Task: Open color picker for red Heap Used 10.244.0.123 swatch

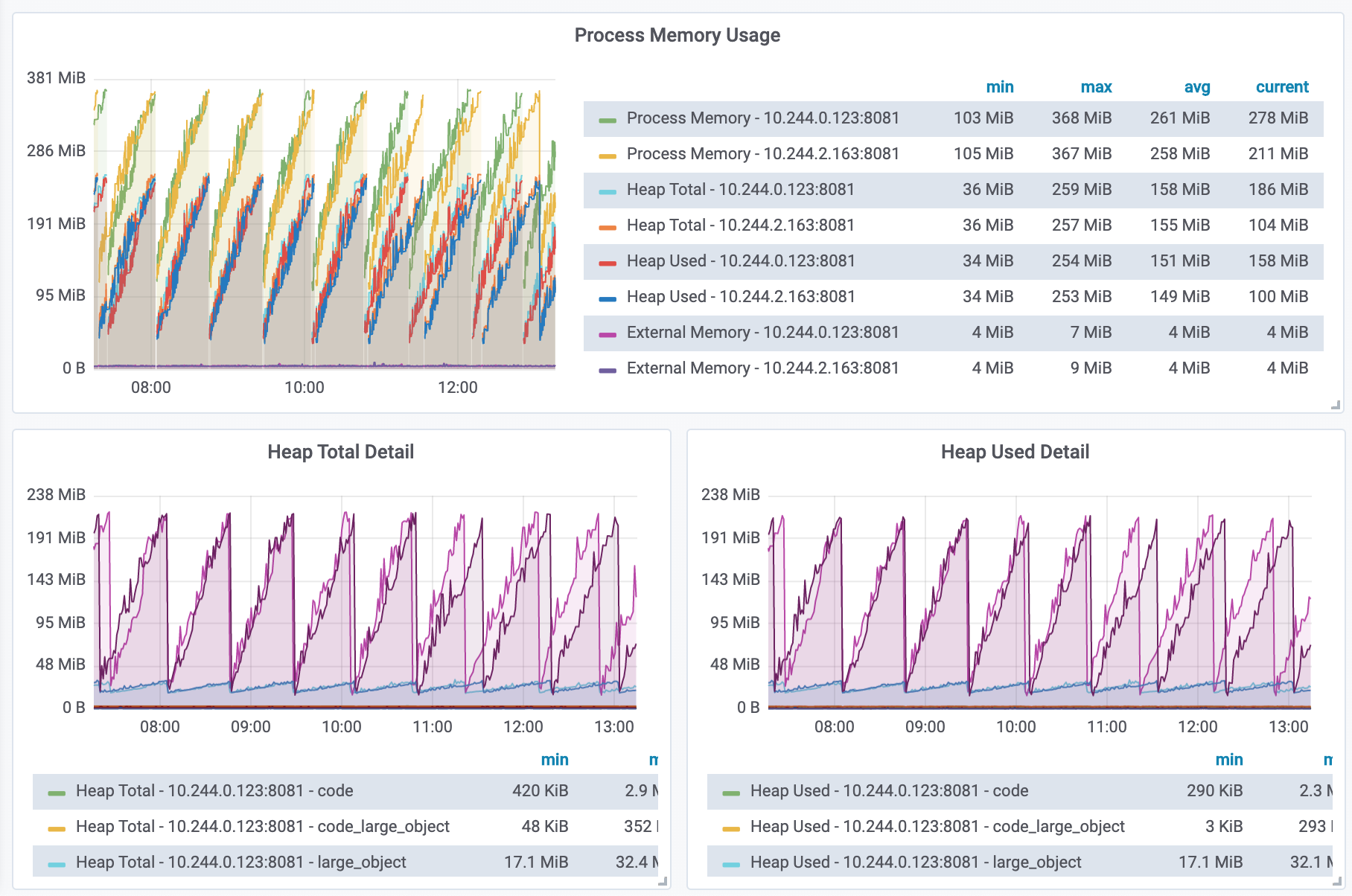Action: coord(608,263)
